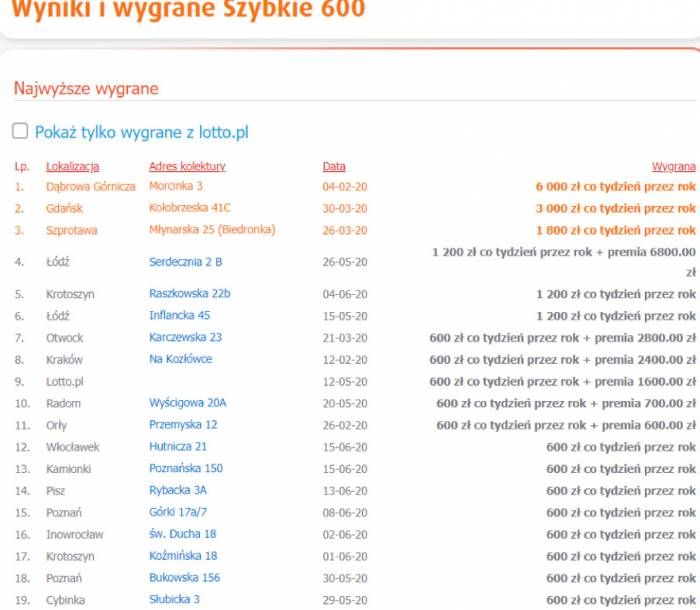
Task: Open the Hutnicza 21 address link
Action: click(178, 447)
